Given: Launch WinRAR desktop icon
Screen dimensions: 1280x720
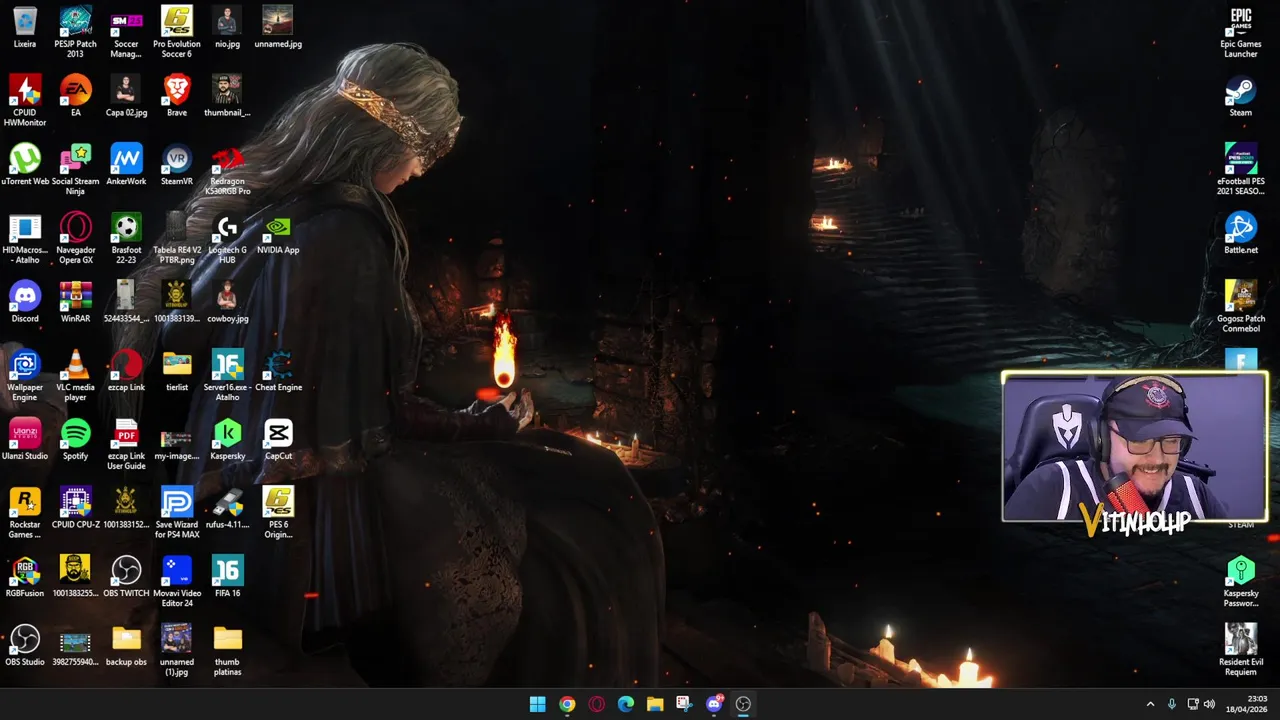Looking at the screenshot, I should (x=75, y=302).
